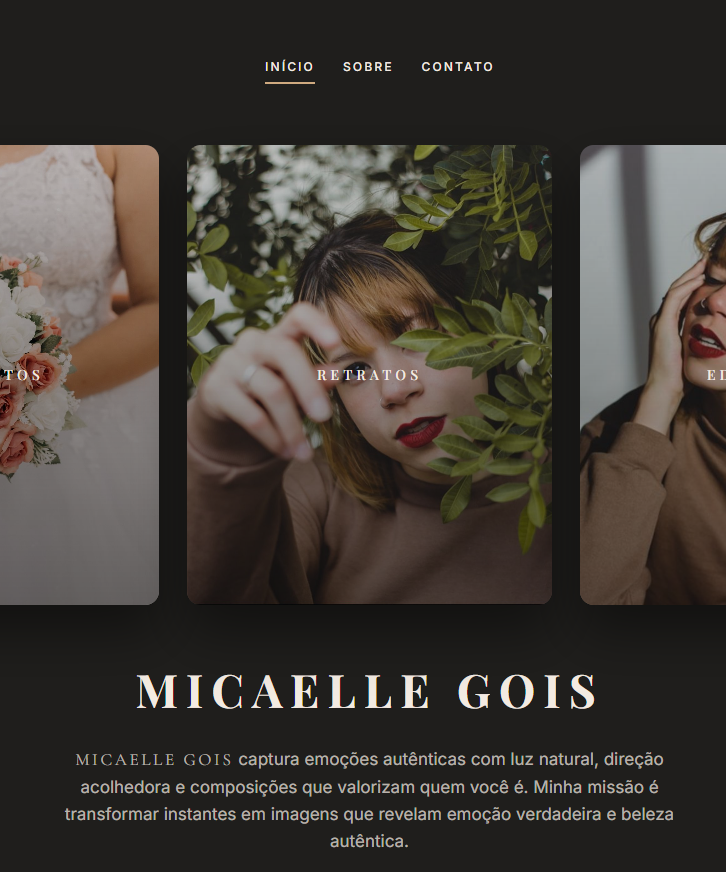This screenshot has height=872, width=726.
Task: Click the description paragraph's last word autêntica
Action: pyautogui.click(x=369, y=841)
